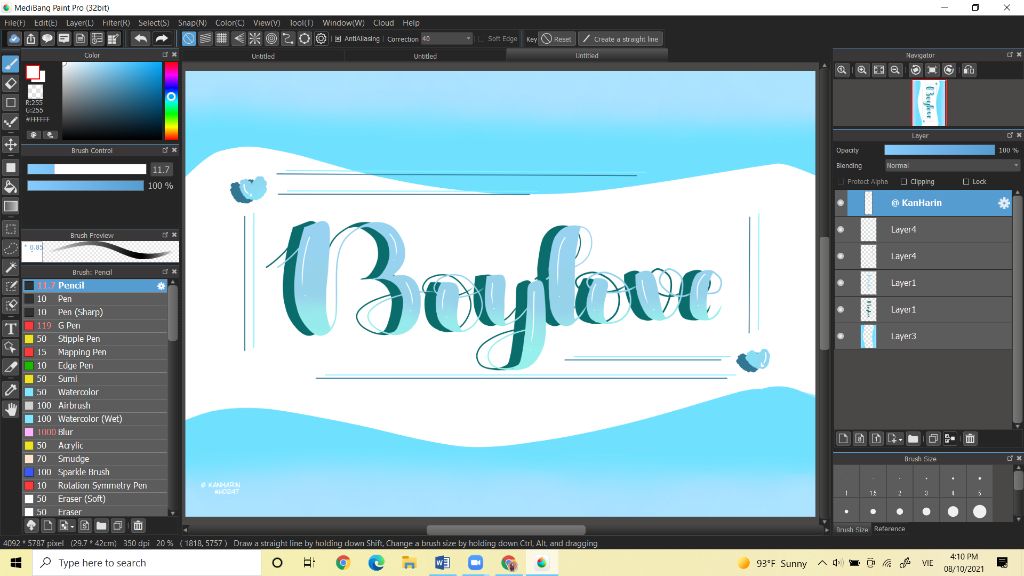Expand the add-brush dropdown in Brush panel
1024x576 pixels.
click(x=66, y=525)
